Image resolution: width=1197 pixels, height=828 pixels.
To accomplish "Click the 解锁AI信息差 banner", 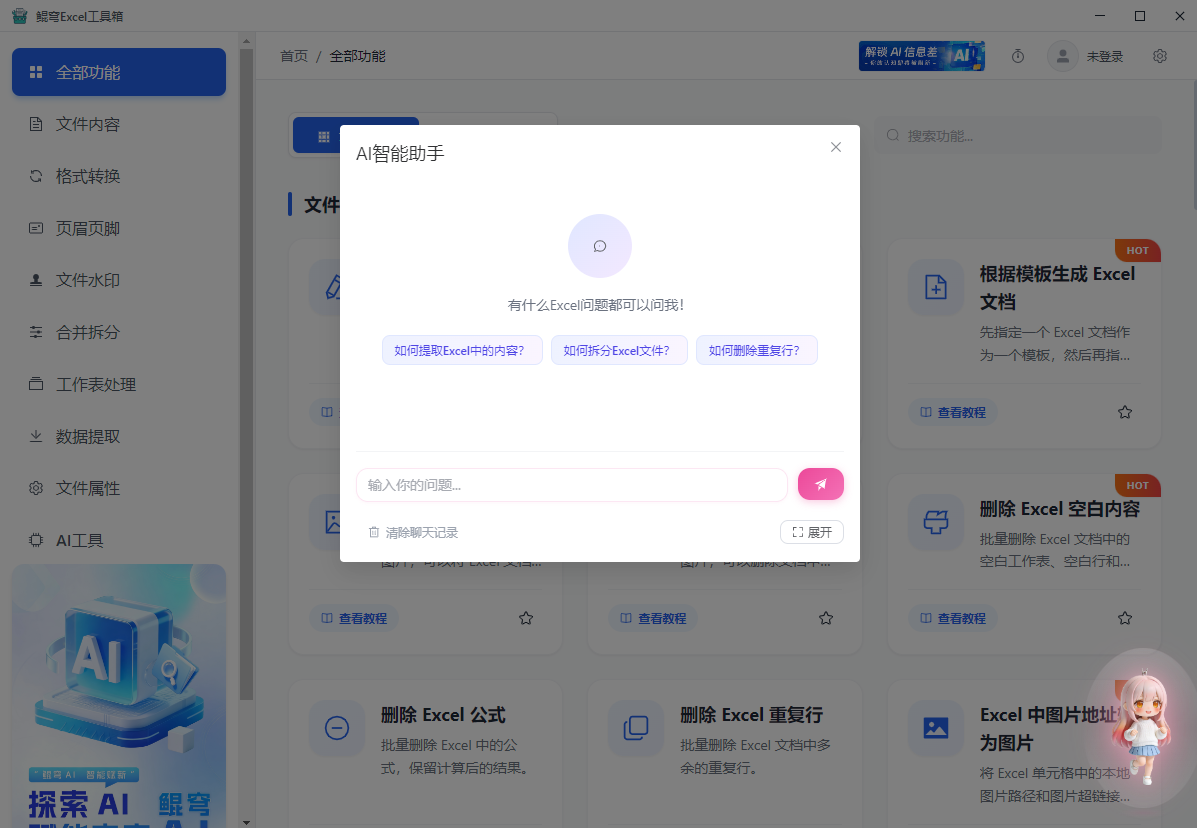I will (921, 55).
